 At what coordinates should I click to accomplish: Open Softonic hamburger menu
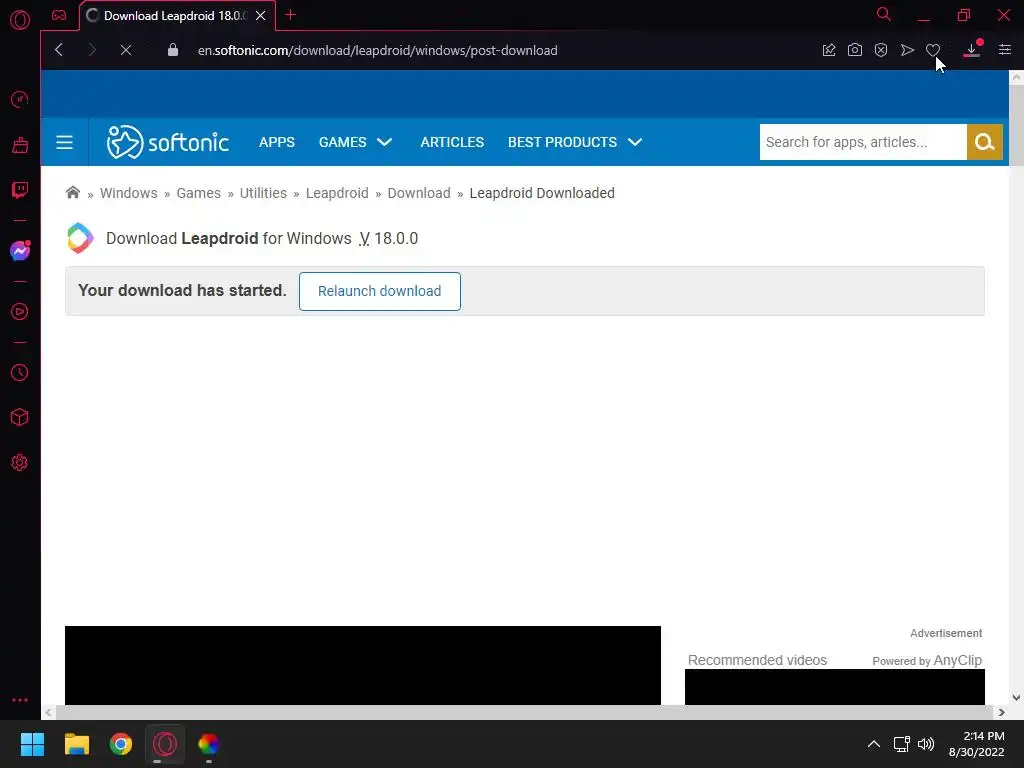[x=64, y=142]
